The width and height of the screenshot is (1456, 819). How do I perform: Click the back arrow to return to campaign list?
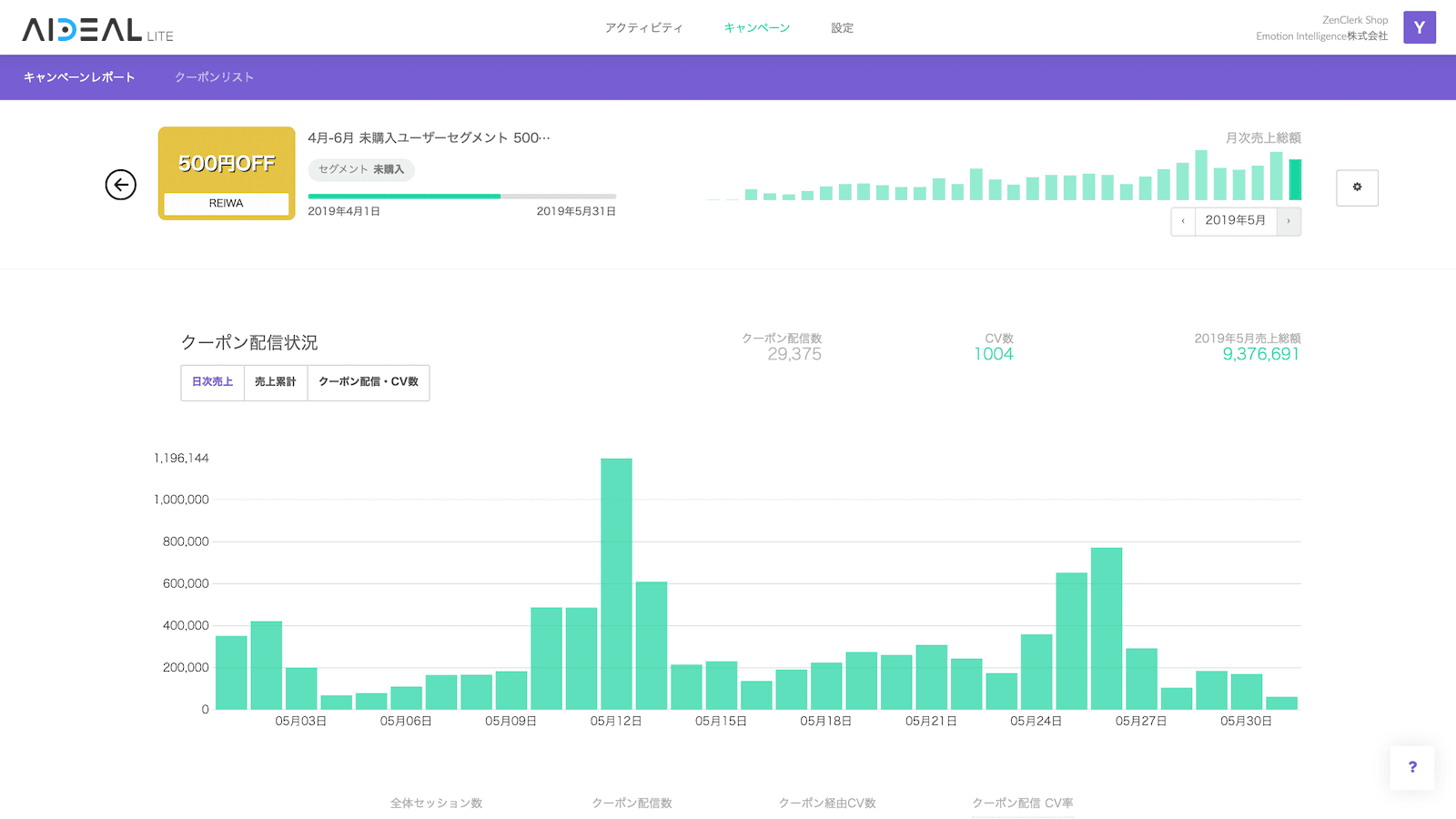coord(119,185)
